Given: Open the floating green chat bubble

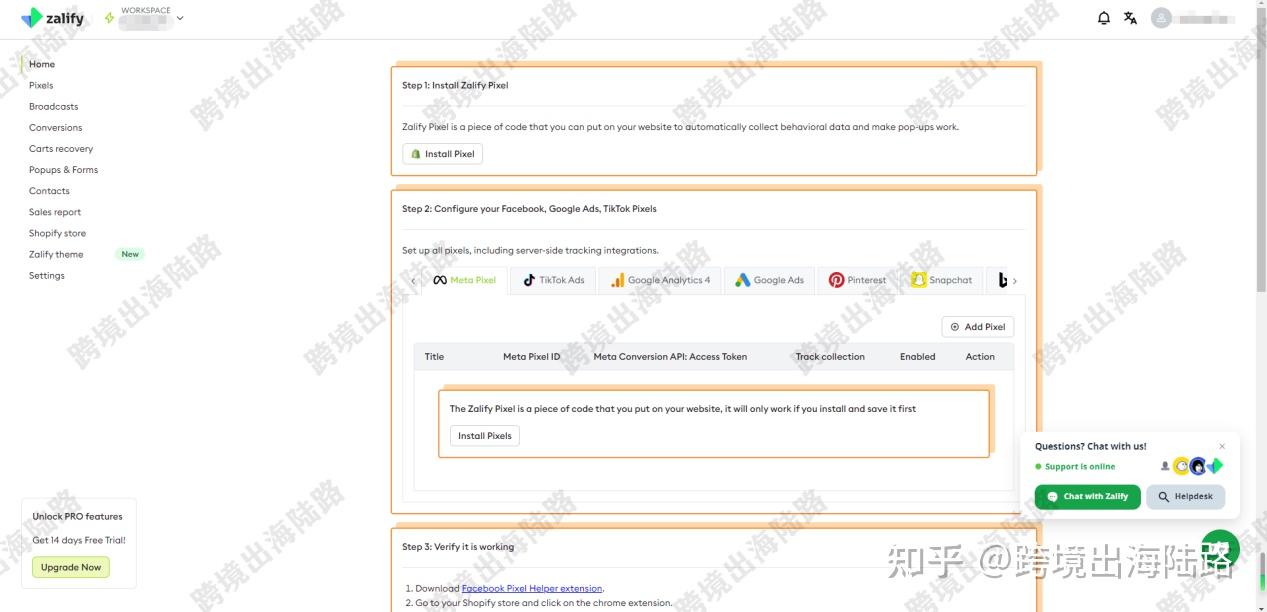Looking at the screenshot, I should click(x=1219, y=548).
